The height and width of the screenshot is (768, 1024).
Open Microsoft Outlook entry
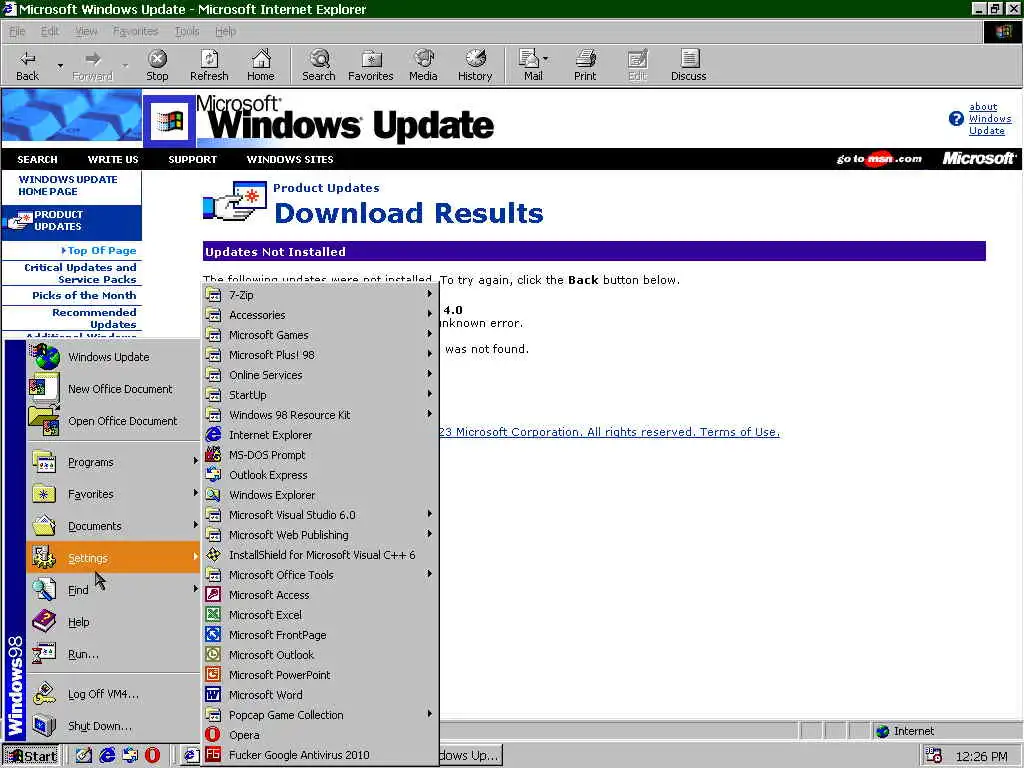click(320, 654)
